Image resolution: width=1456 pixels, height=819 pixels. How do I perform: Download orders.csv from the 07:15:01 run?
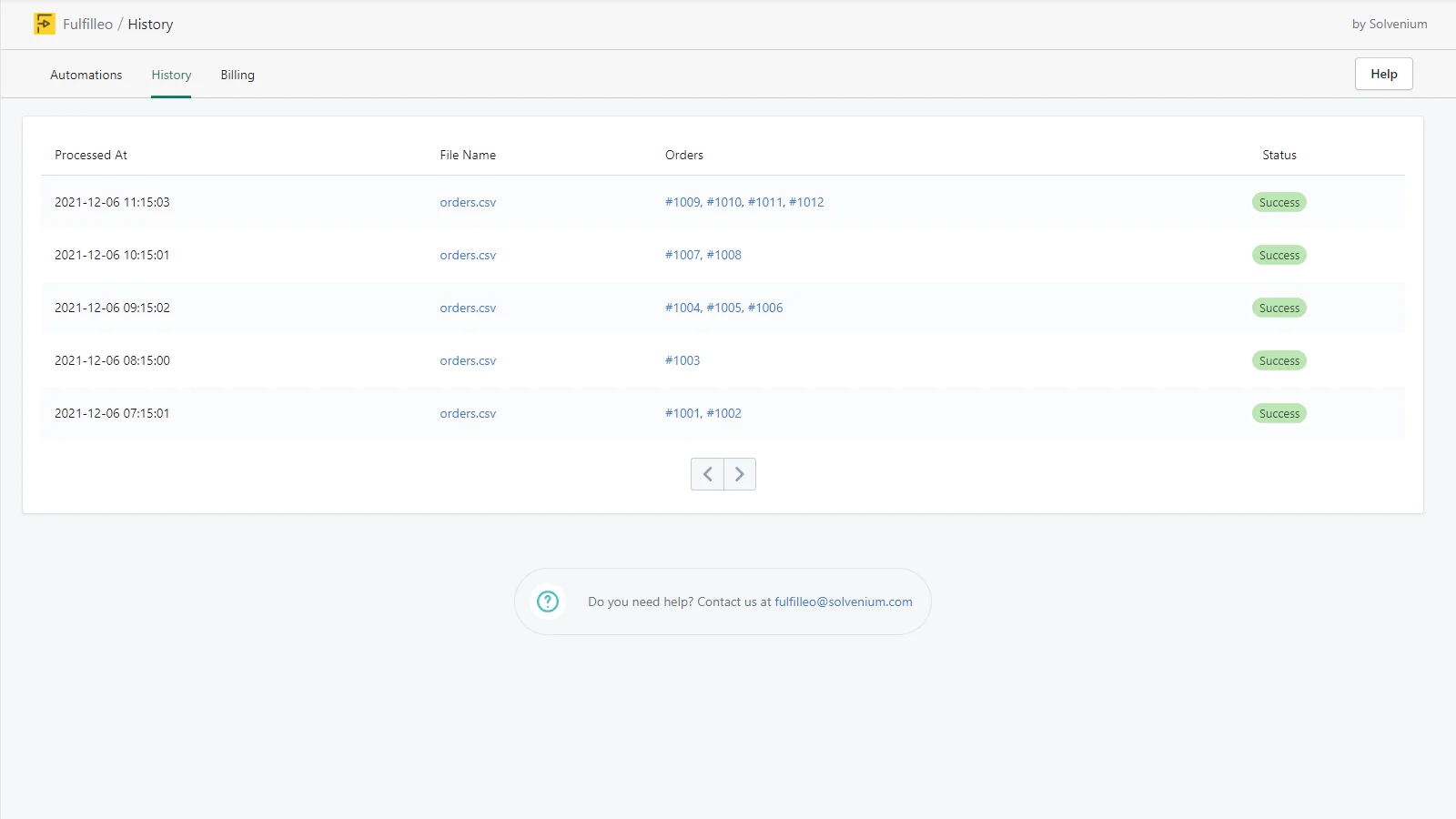click(x=468, y=413)
